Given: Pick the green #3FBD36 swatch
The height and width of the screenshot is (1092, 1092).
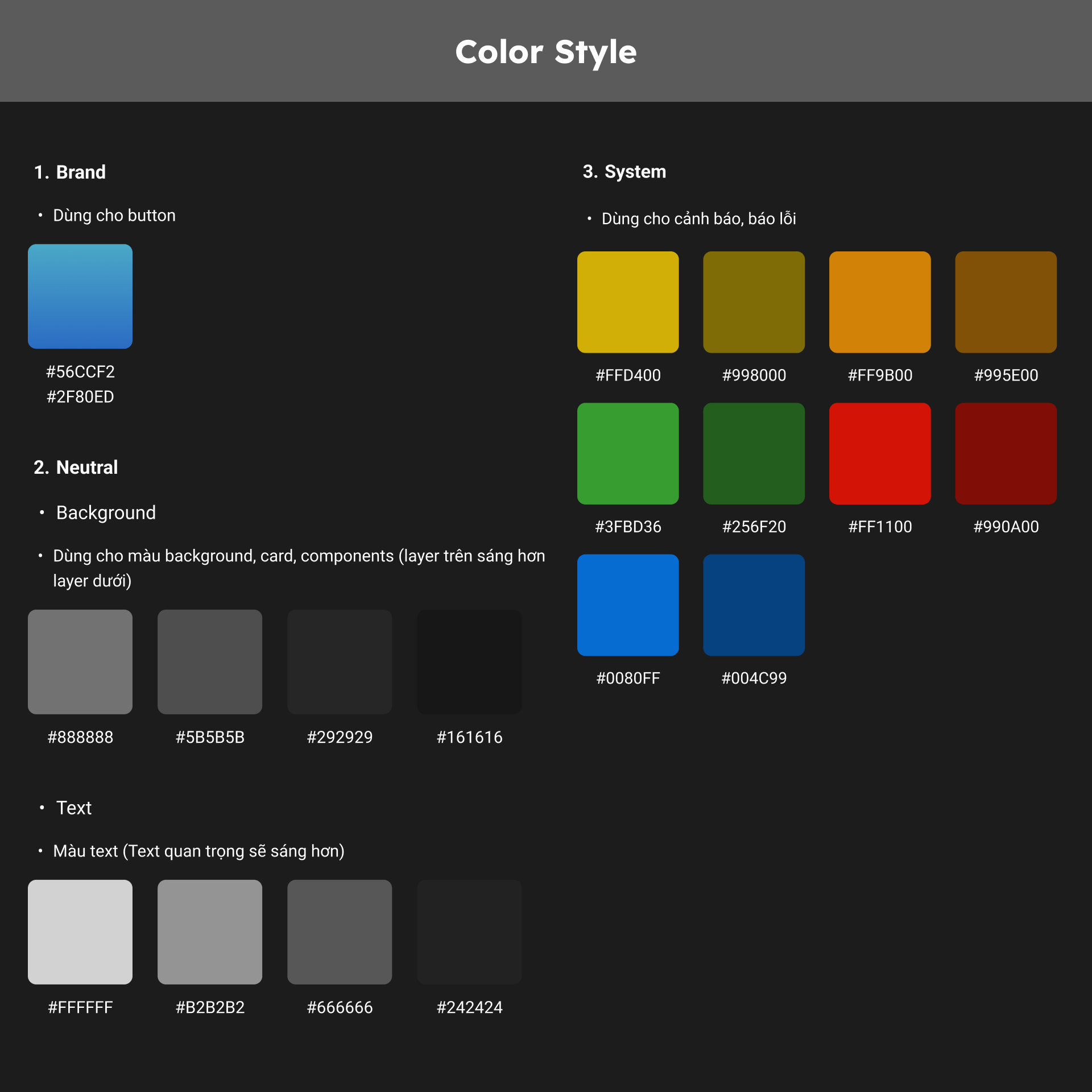Looking at the screenshot, I should 628,454.
